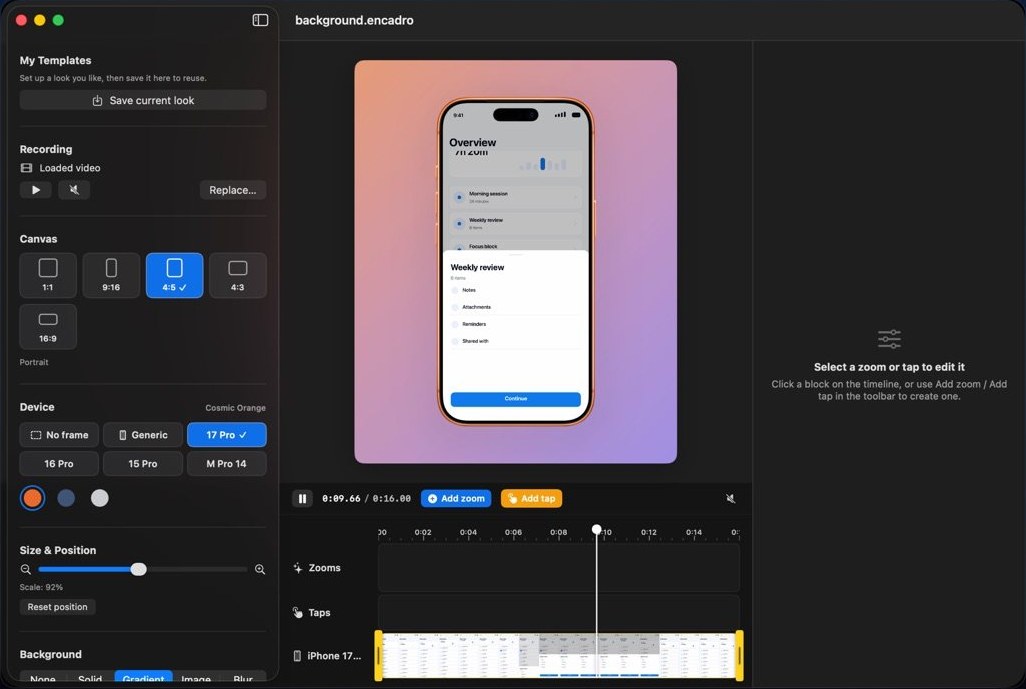Click the zoom-in magnifier icon
Image resolution: width=1026 pixels, height=689 pixels.
(260, 569)
